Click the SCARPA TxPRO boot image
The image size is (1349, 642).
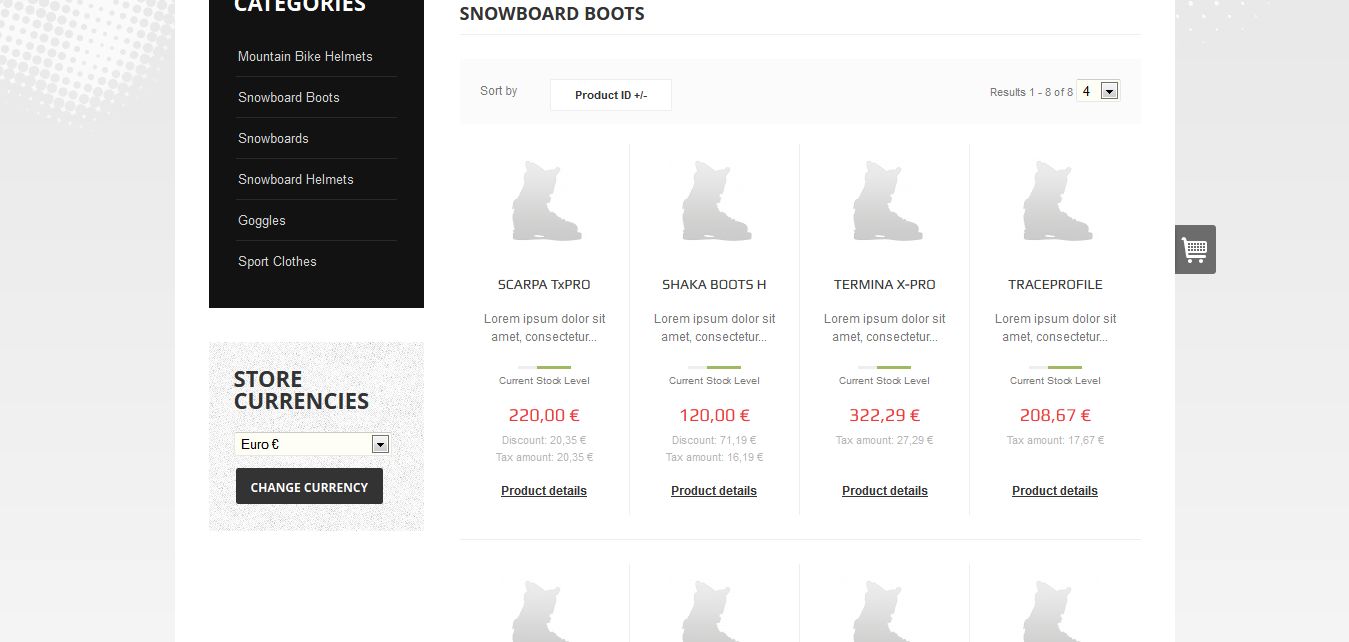[x=545, y=203]
